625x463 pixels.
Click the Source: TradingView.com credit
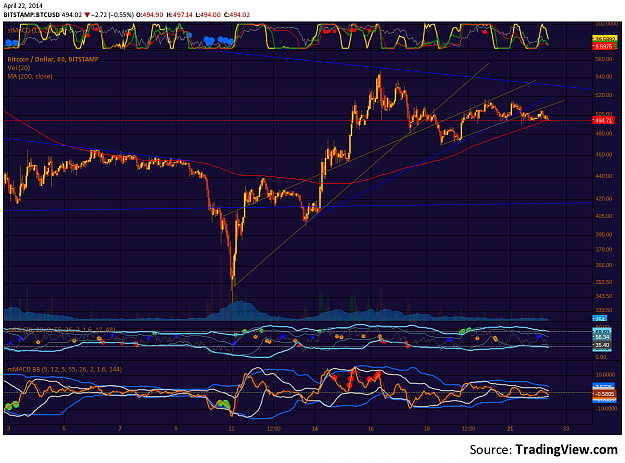[543, 449]
